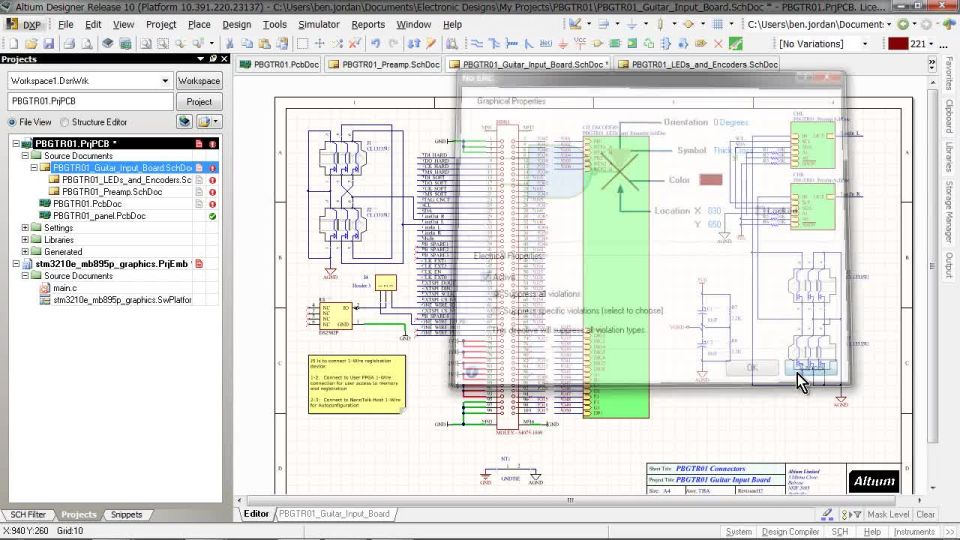960x540 pixels.
Task: Click the Up/Down hierarchy arrows icon
Action: pos(414,44)
